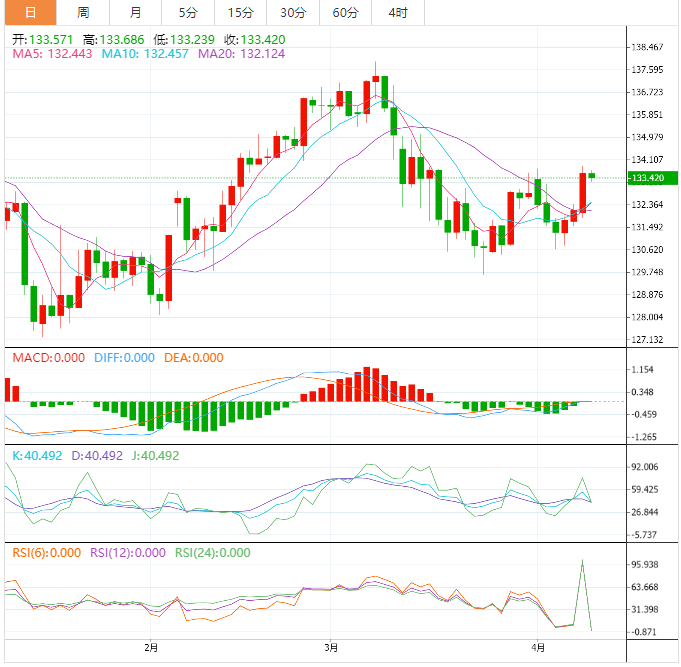The width and height of the screenshot is (681, 667).
Task: Click the 138.467 price axis label
Action: [x=647, y=47]
